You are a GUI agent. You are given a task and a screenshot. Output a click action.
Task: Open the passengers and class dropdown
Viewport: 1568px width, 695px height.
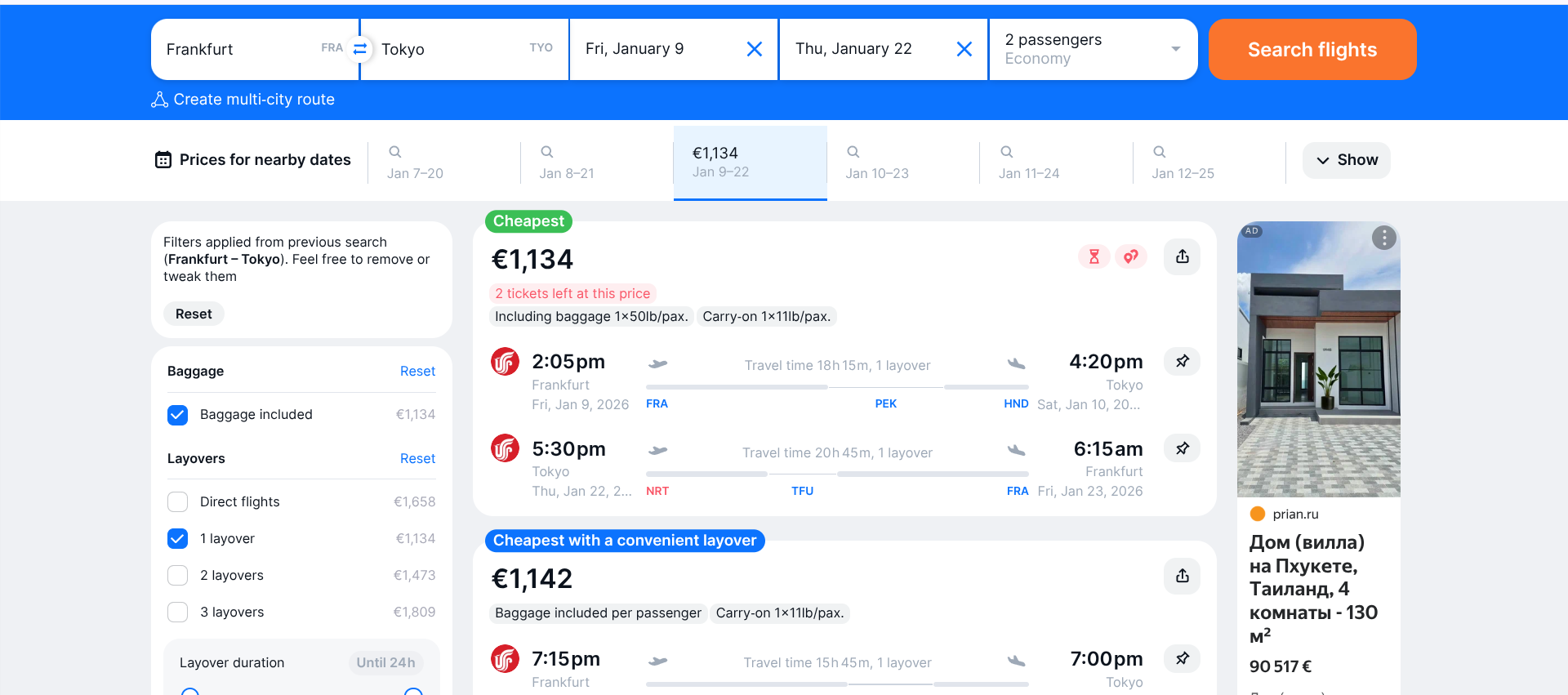click(1093, 49)
